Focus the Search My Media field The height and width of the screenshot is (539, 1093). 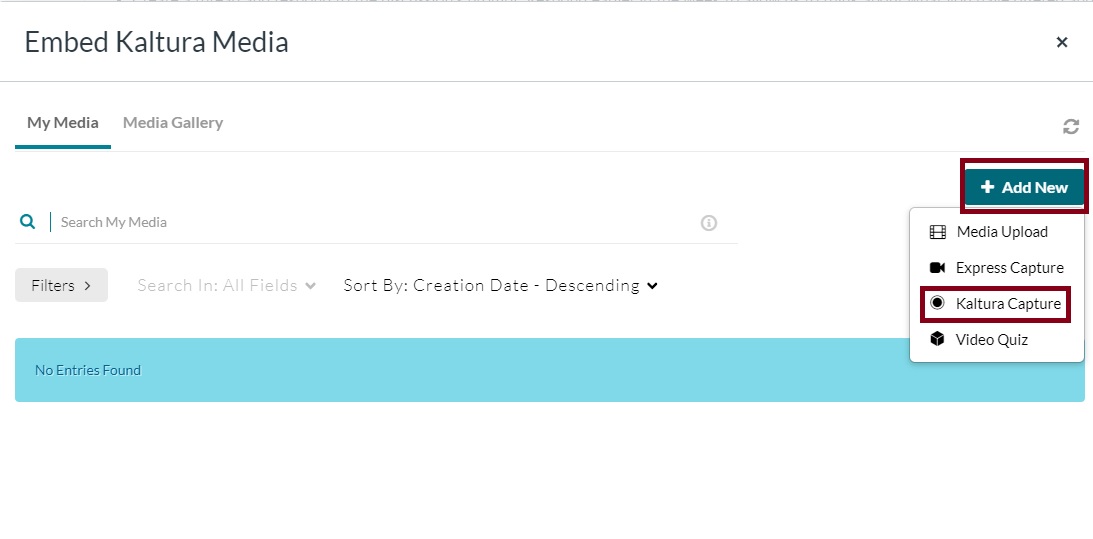pyautogui.click(x=370, y=222)
